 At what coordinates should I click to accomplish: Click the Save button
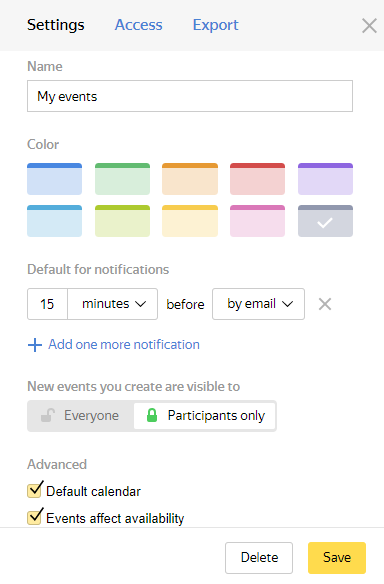click(337, 558)
